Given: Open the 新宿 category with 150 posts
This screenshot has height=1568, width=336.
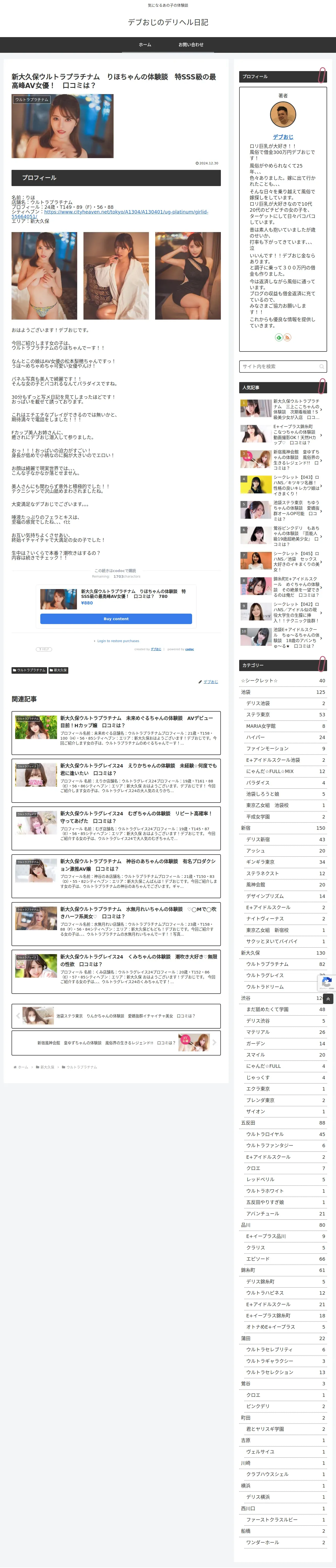Looking at the screenshot, I should (x=283, y=828).
